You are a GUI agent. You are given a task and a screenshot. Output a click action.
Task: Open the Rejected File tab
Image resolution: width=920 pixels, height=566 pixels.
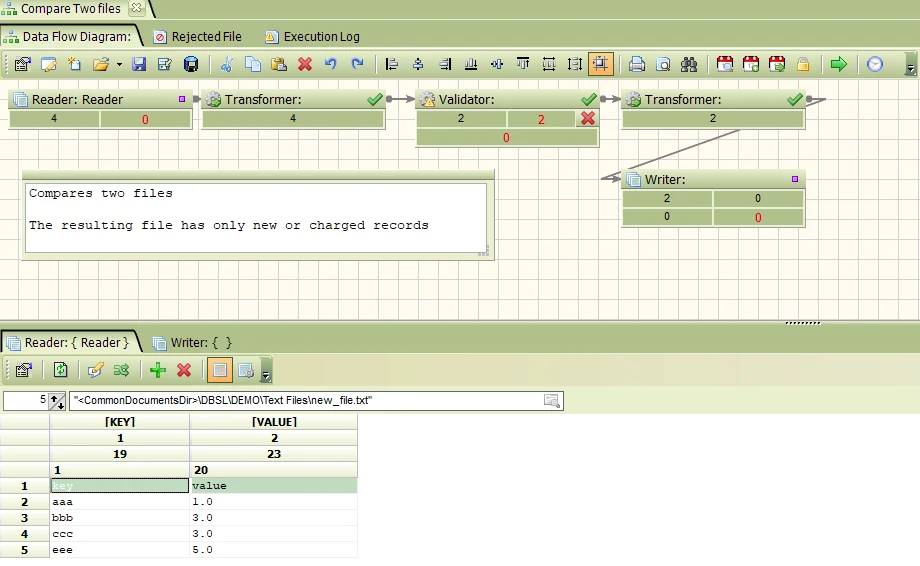pos(198,36)
